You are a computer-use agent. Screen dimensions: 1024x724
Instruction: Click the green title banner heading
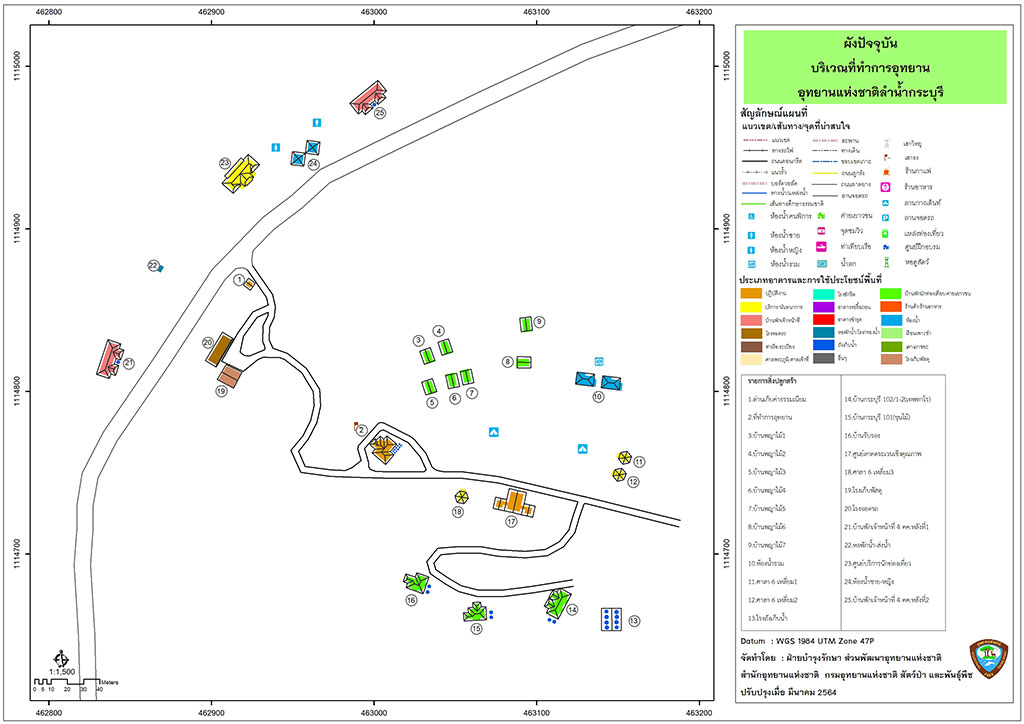875,67
